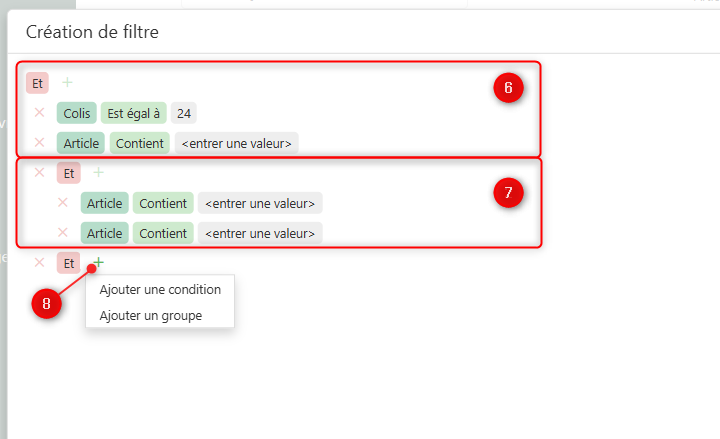Remove first Article condition inside the indented group
The height and width of the screenshot is (439, 720).
point(63,203)
